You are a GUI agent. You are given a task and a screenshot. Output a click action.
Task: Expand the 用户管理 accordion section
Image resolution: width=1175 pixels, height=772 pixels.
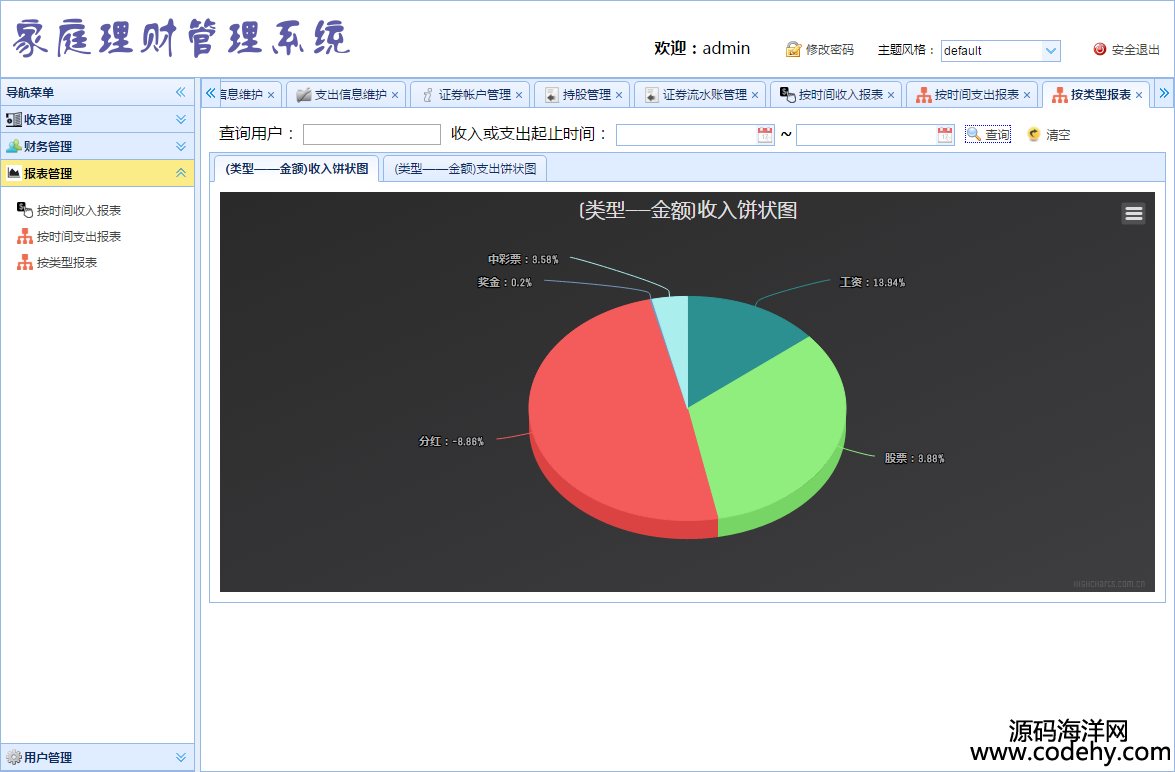tap(181, 757)
